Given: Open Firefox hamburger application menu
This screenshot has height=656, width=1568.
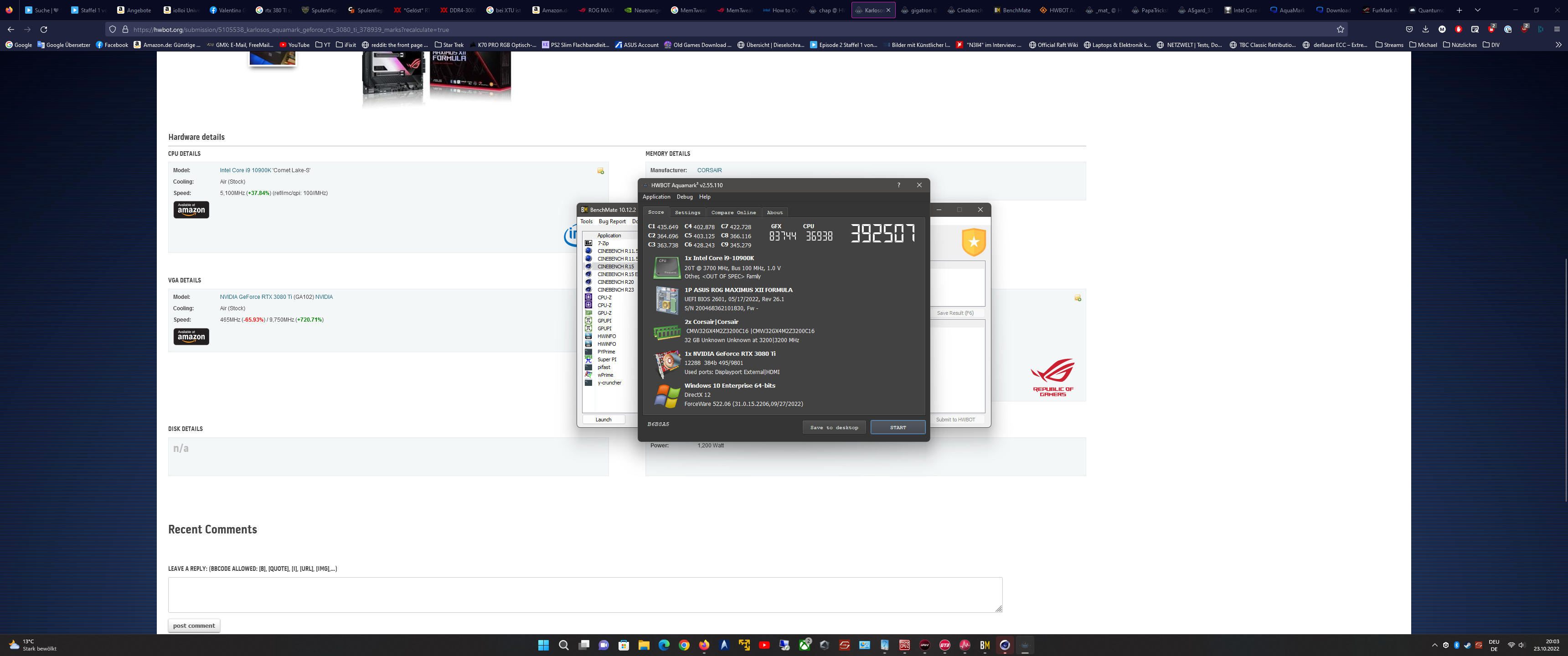Looking at the screenshot, I should coord(1557,29).
